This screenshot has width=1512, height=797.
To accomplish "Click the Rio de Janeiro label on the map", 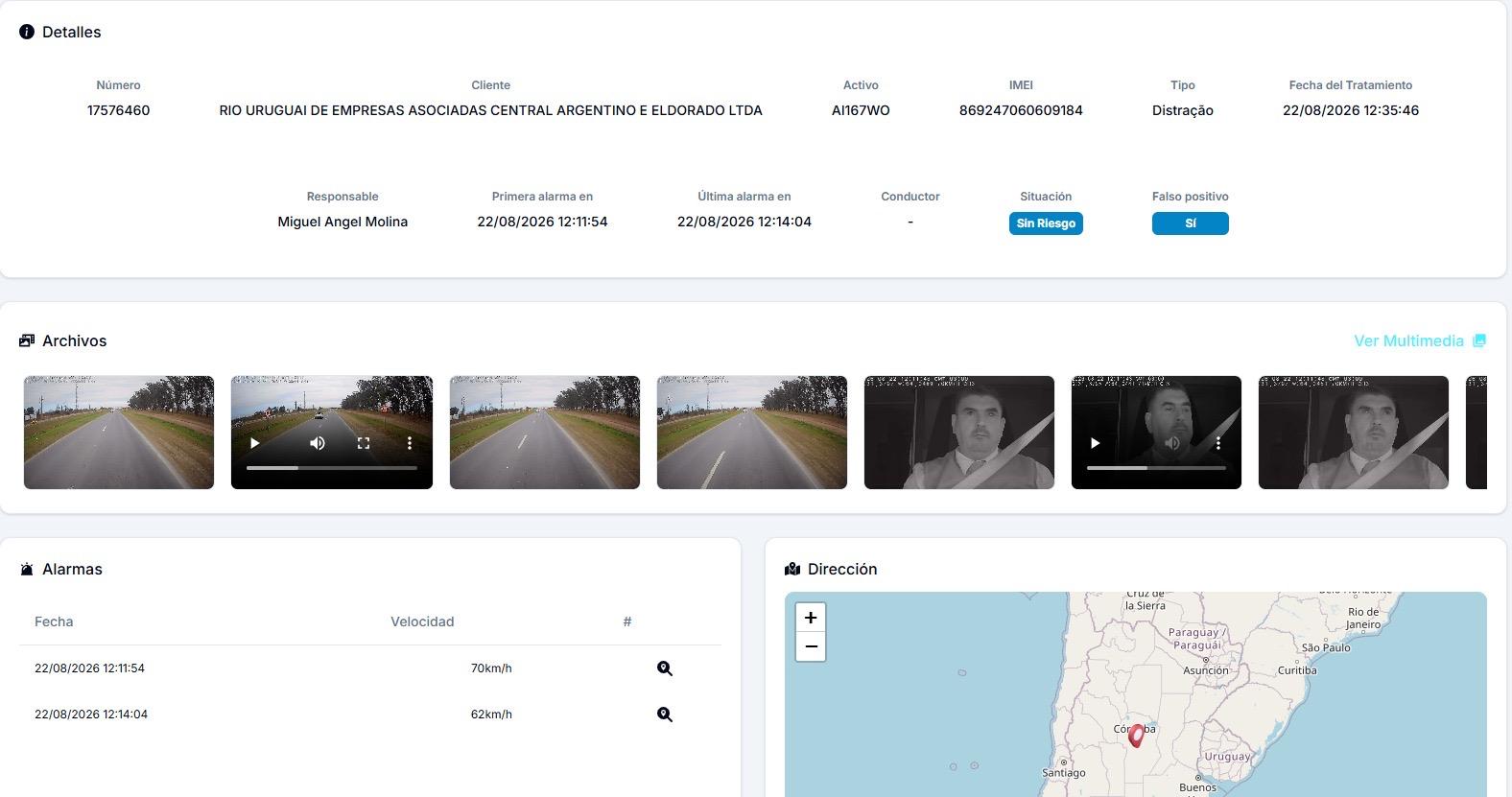I will pyautogui.click(x=1363, y=618).
